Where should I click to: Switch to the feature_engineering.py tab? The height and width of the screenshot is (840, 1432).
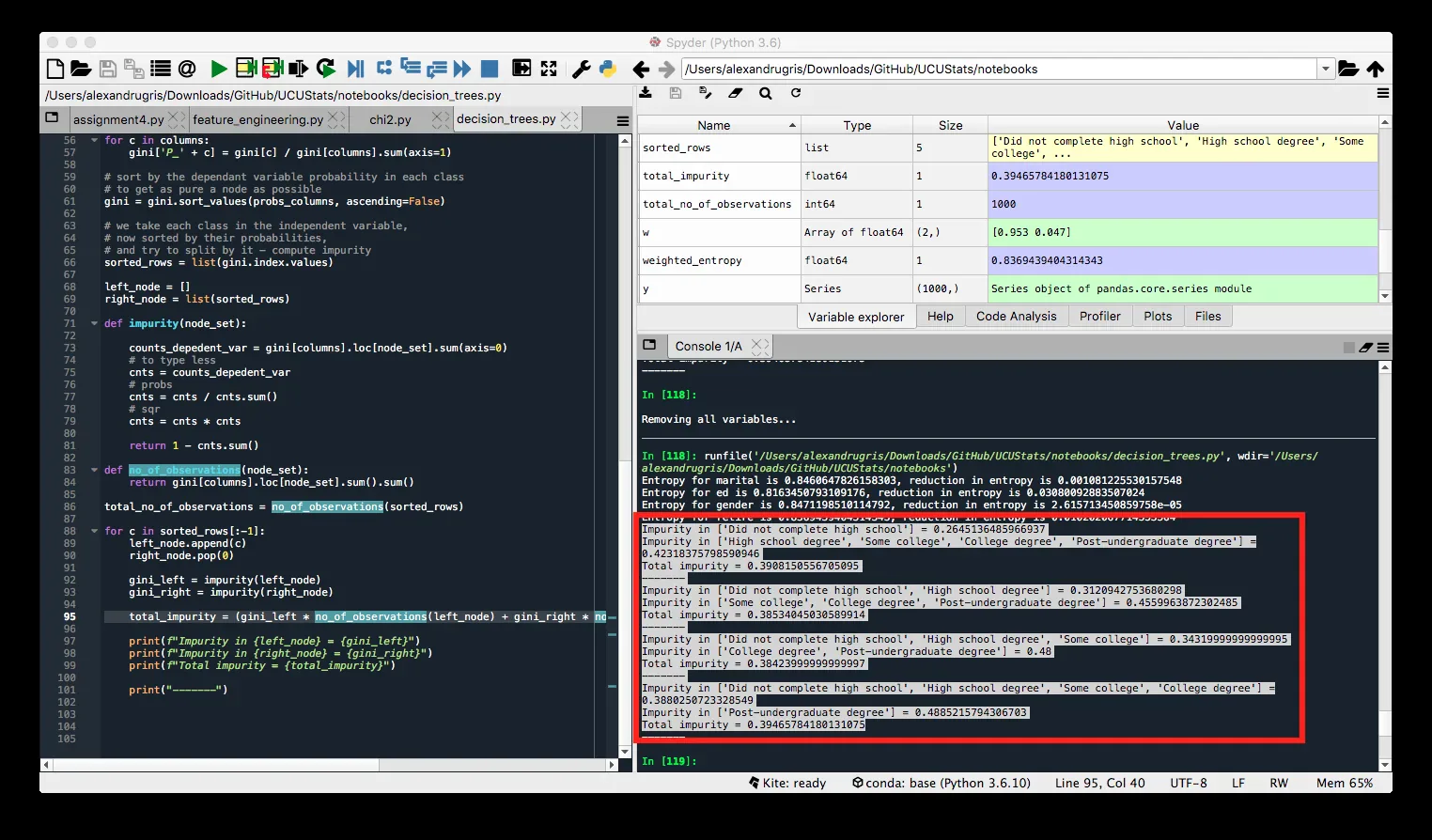coord(257,119)
